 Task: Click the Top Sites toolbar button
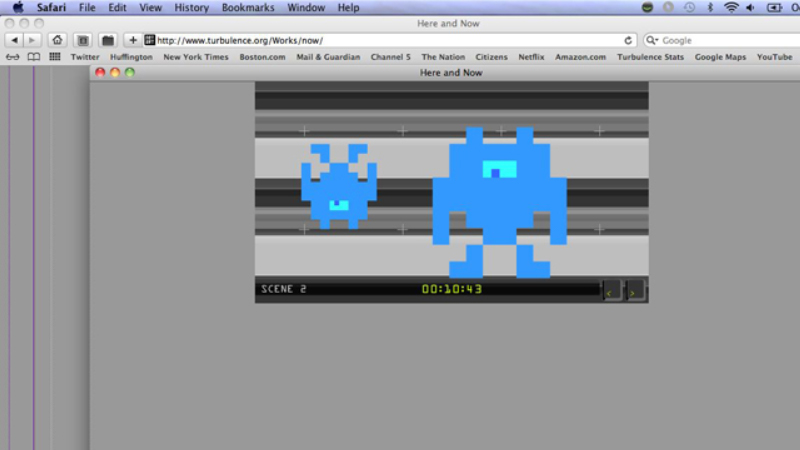click(x=83, y=40)
